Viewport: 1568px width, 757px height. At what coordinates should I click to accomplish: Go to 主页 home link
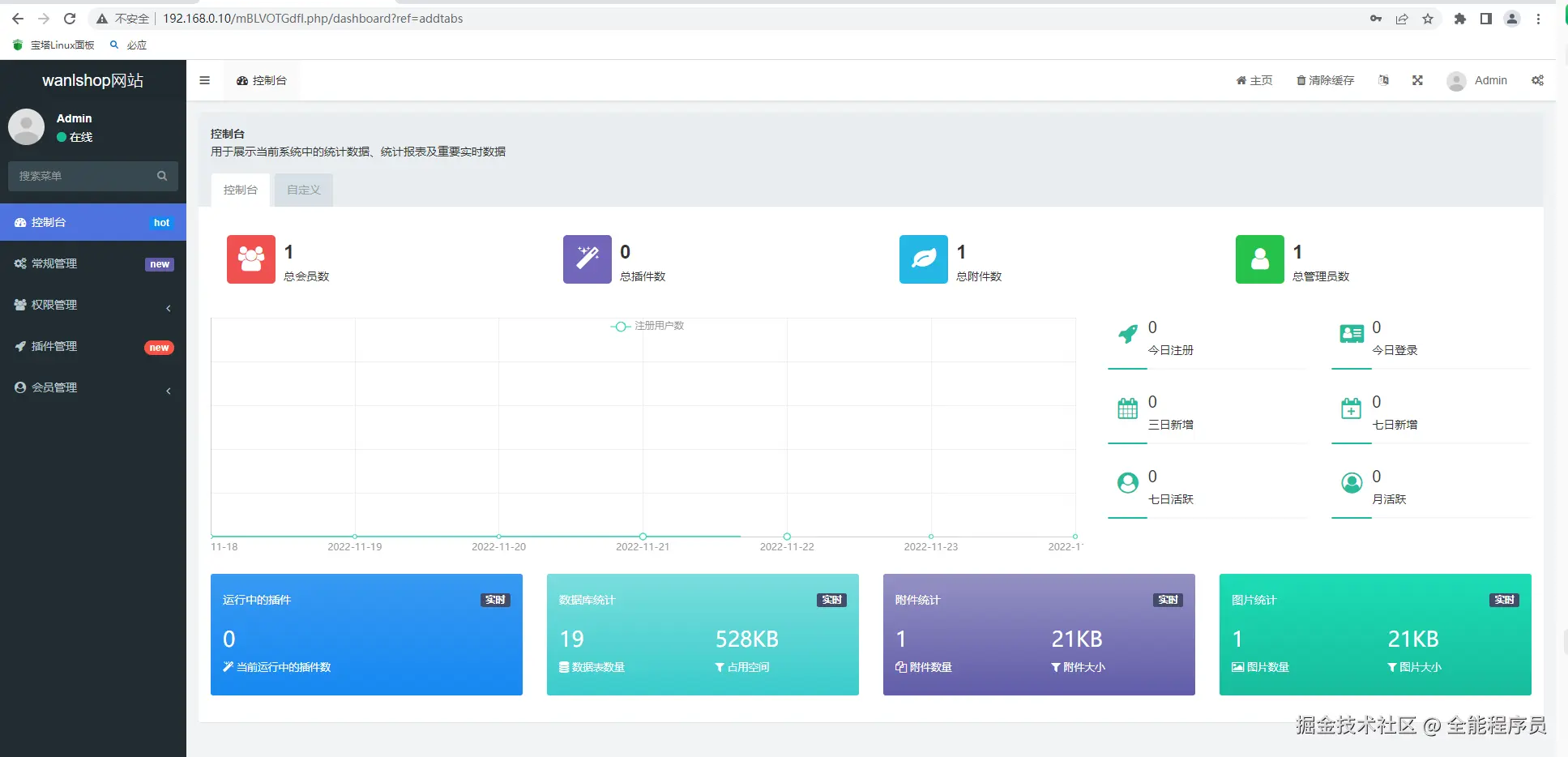[x=1254, y=80]
